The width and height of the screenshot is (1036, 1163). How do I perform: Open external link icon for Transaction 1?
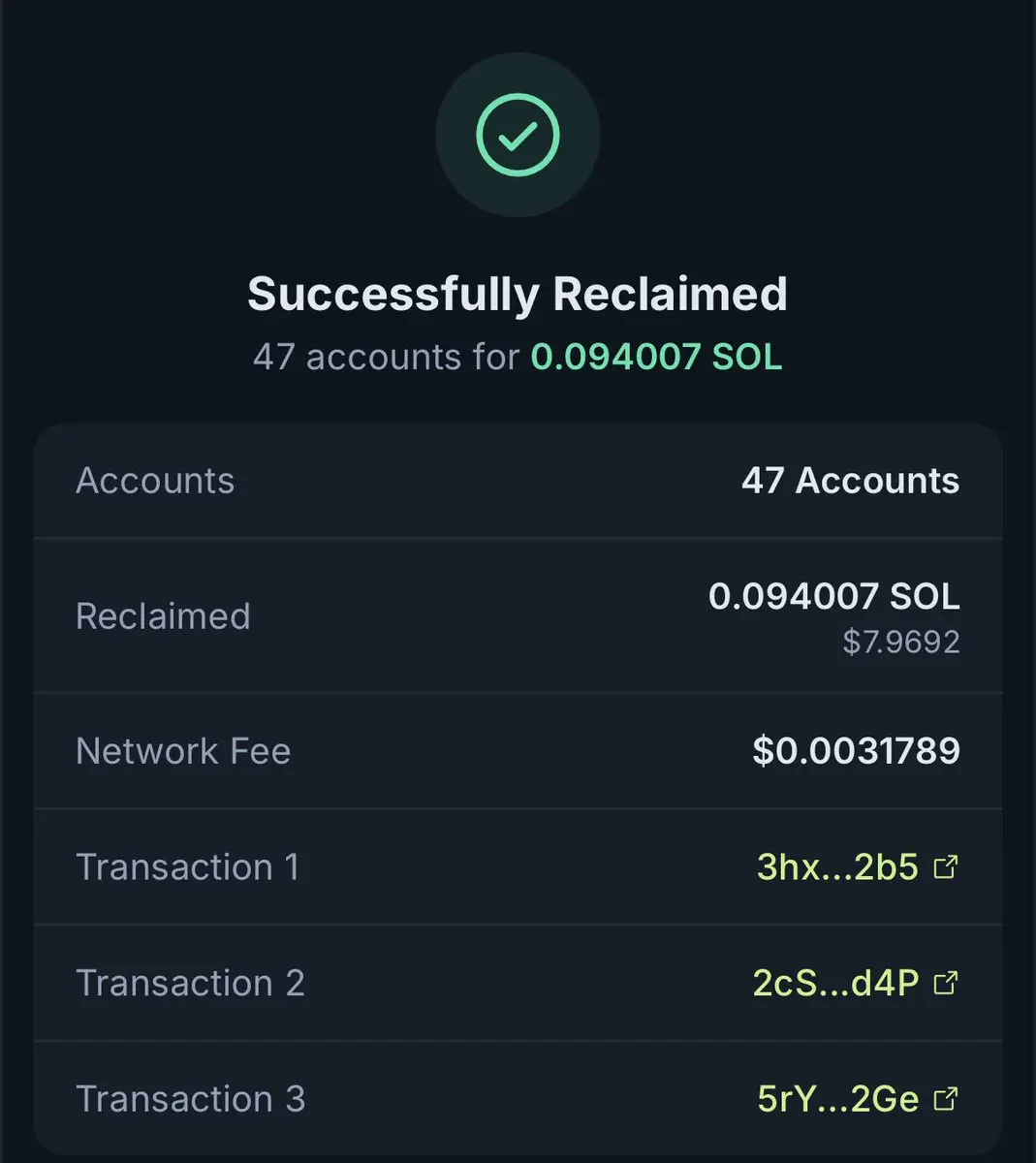[945, 866]
